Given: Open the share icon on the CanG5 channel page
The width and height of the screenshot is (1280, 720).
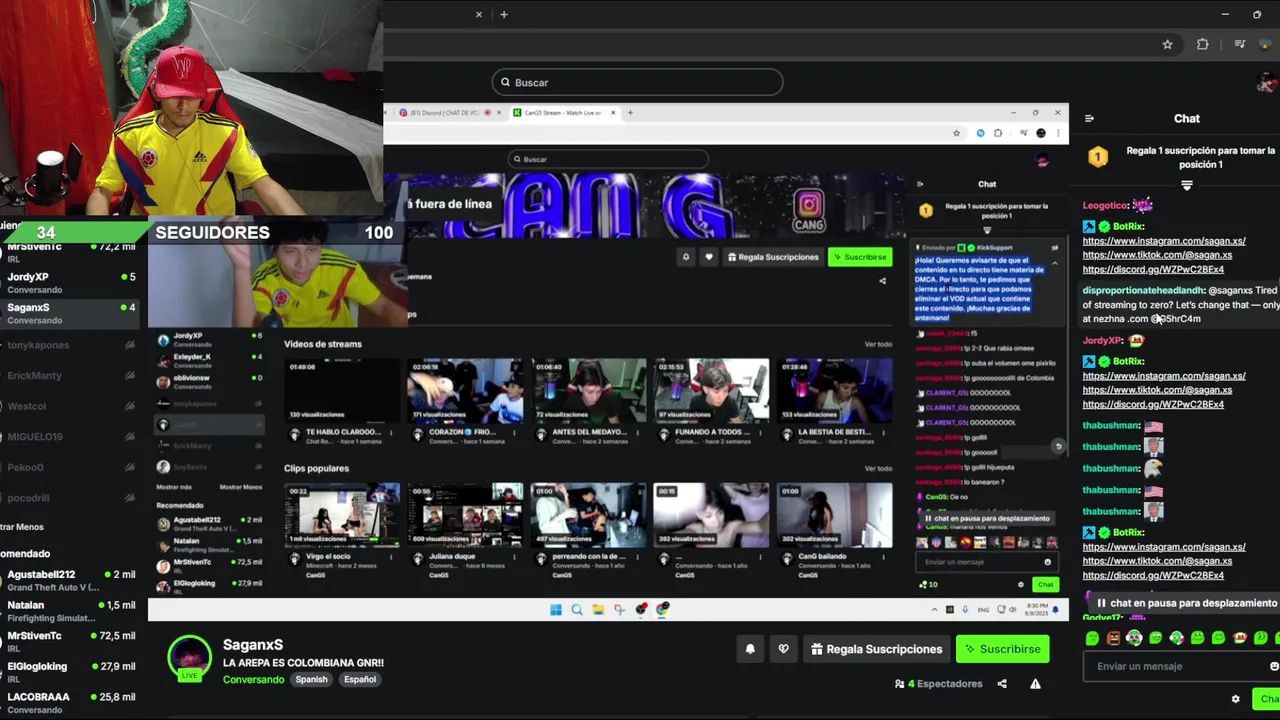Looking at the screenshot, I should click(x=882, y=281).
